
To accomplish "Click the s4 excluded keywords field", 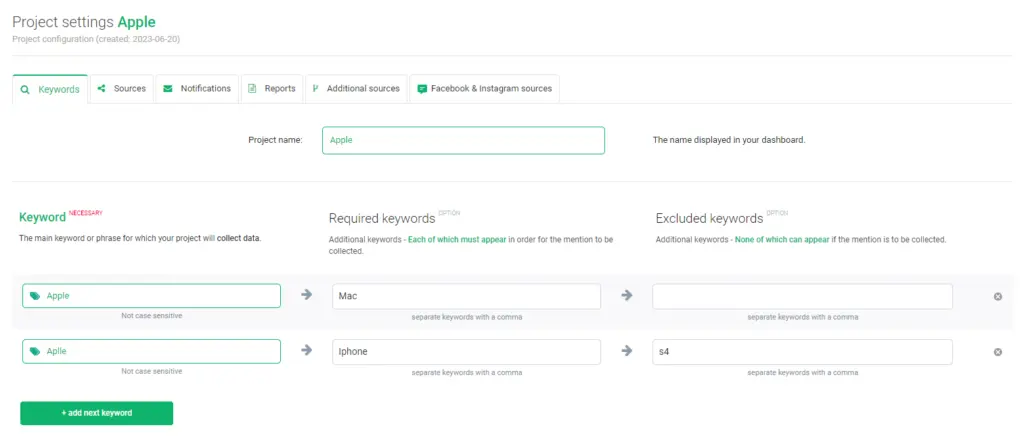I will [802, 352].
